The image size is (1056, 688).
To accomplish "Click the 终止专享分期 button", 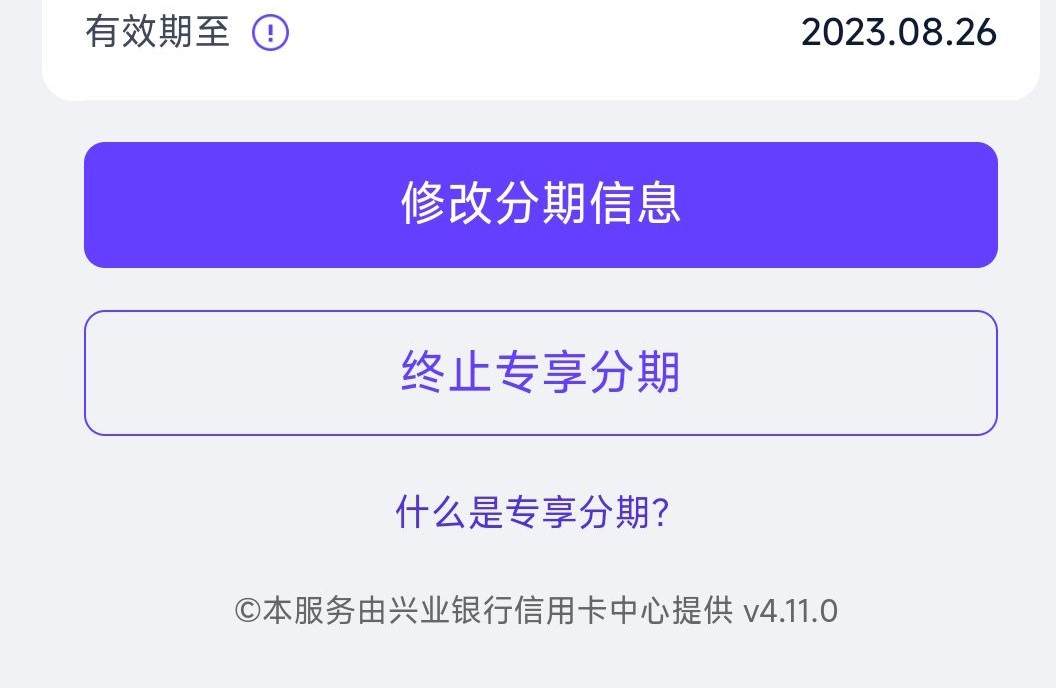I will pyautogui.click(x=541, y=373).
